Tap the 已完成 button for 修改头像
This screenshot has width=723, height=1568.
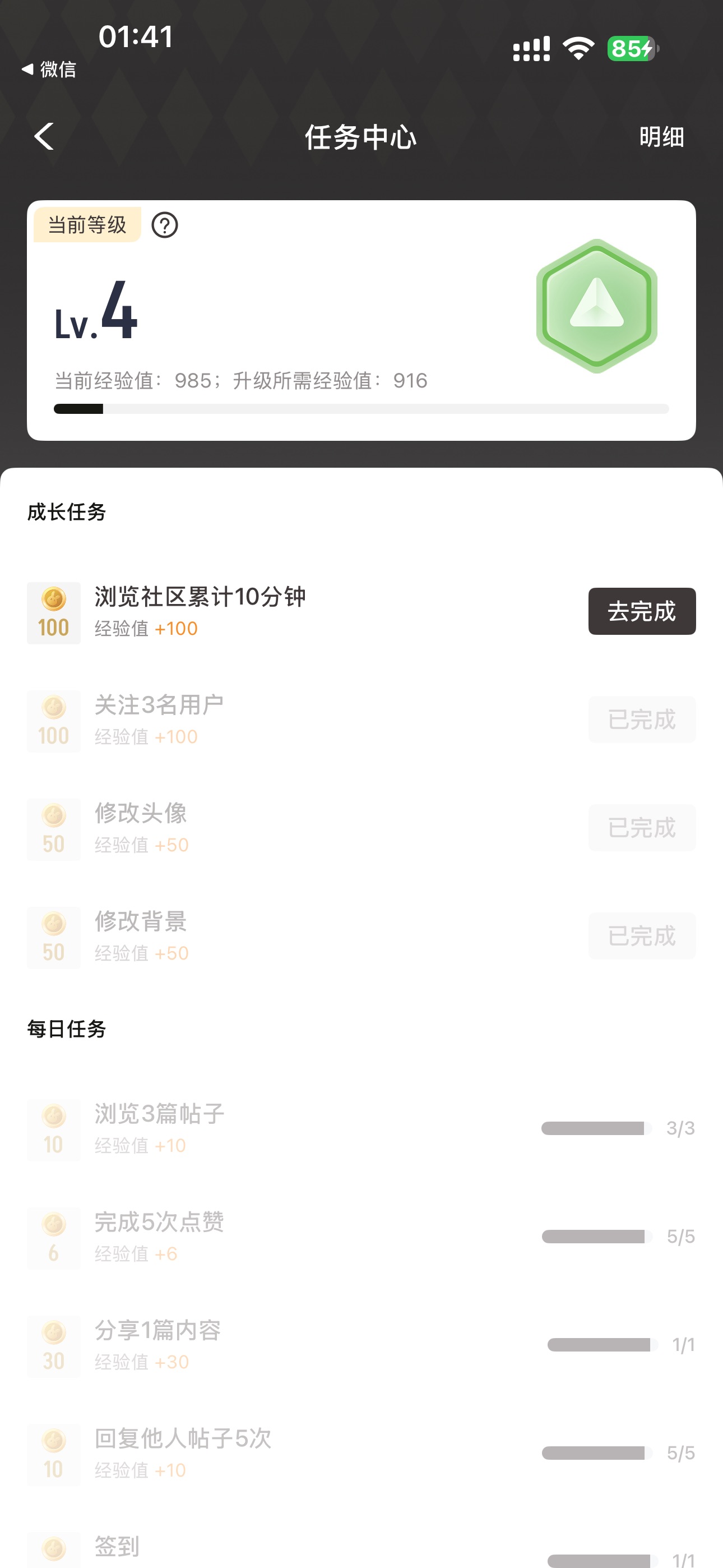tap(641, 828)
